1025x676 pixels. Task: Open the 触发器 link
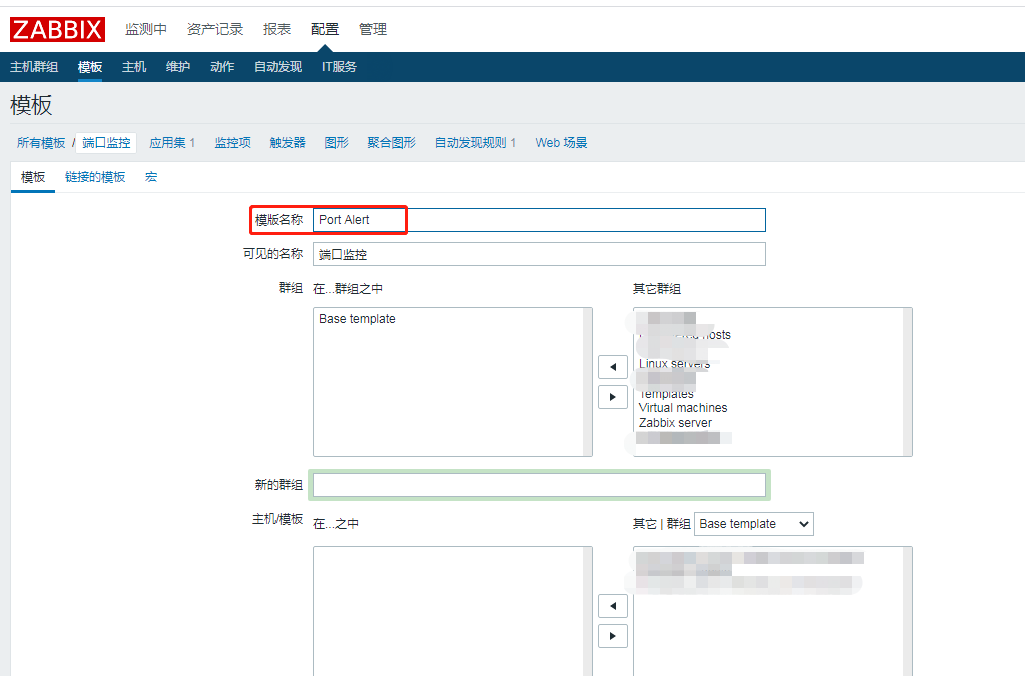tap(287, 143)
